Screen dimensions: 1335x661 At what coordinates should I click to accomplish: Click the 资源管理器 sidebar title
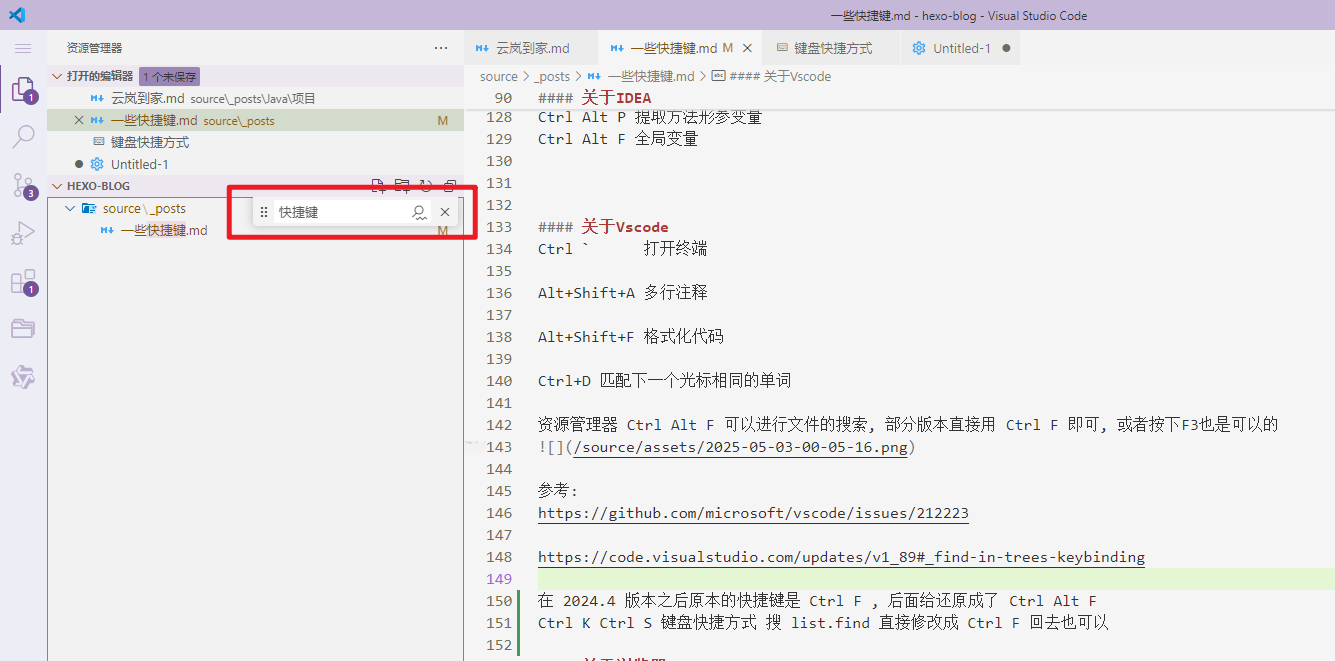[94, 48]
